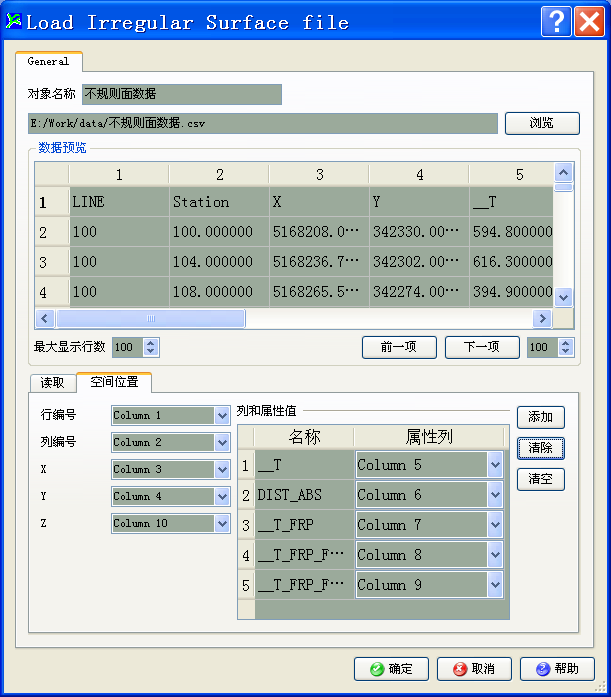The height and width of the screenshot is (697, 611).
Task: Click preview scroll down arrow
Action: 564,297
